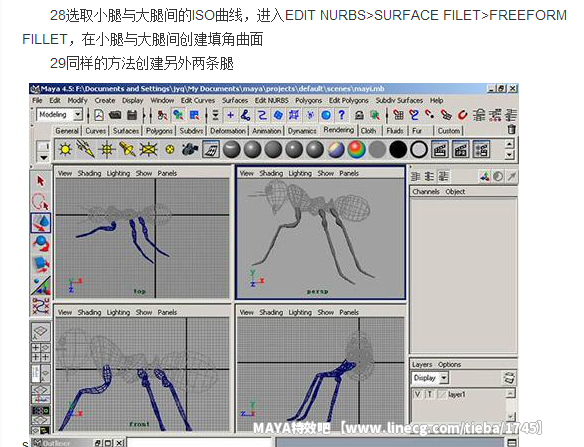Open the Modeling menu set dropdown
584x447 pixels.
[60, 115]
